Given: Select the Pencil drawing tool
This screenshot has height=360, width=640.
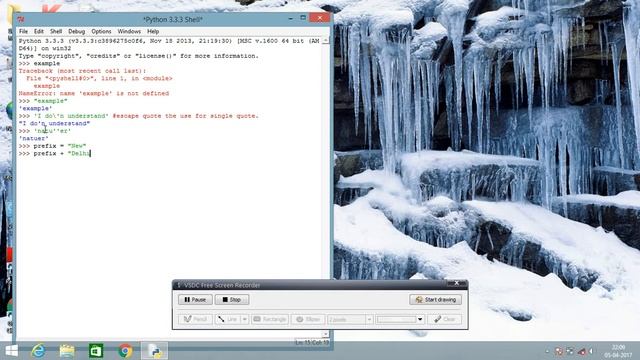Looking at the screenshot, I should point(195,319).
